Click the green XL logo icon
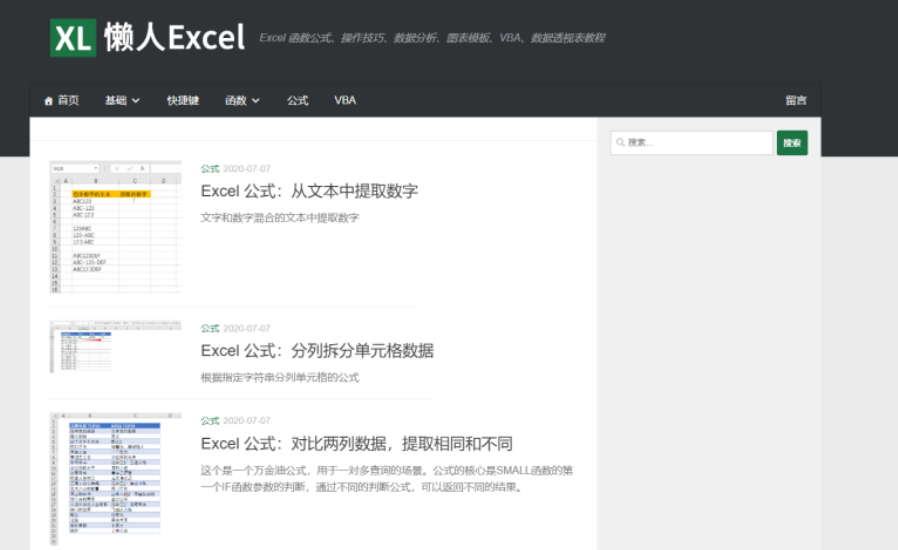Image resolution: width=898 pixels, height=550 pixels. pos(73,38)
